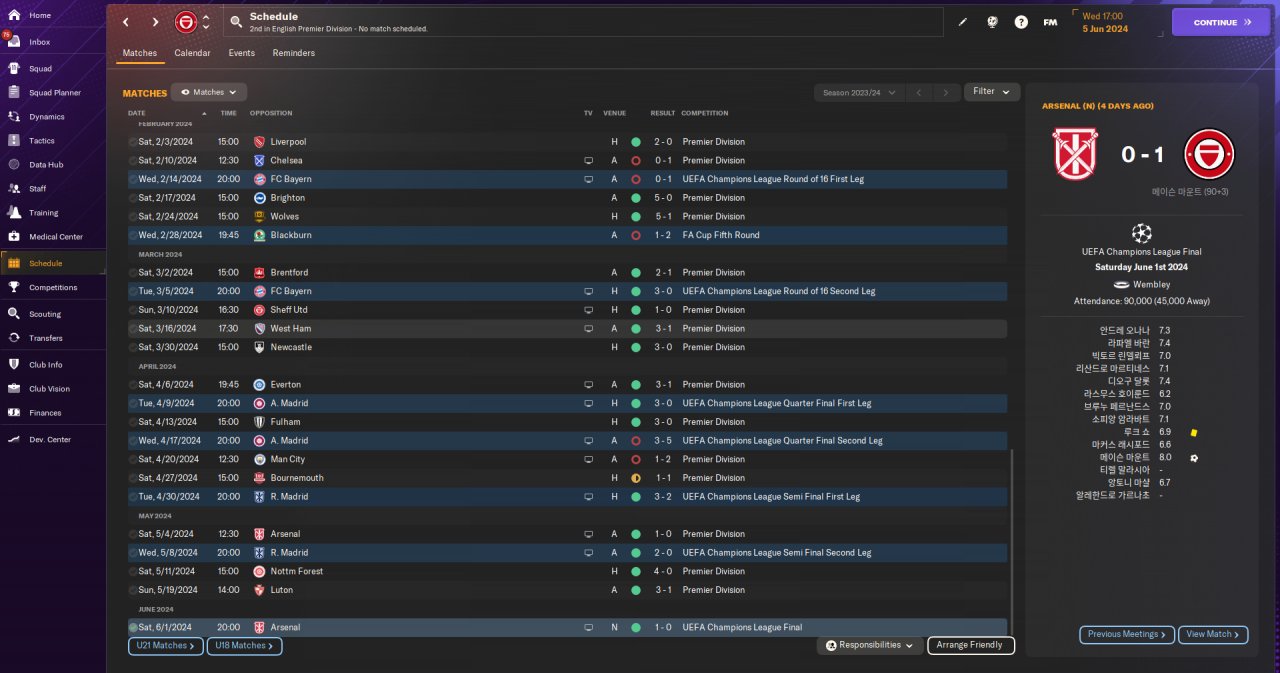Open the Scouting sidebar icon

click(14, 313)
